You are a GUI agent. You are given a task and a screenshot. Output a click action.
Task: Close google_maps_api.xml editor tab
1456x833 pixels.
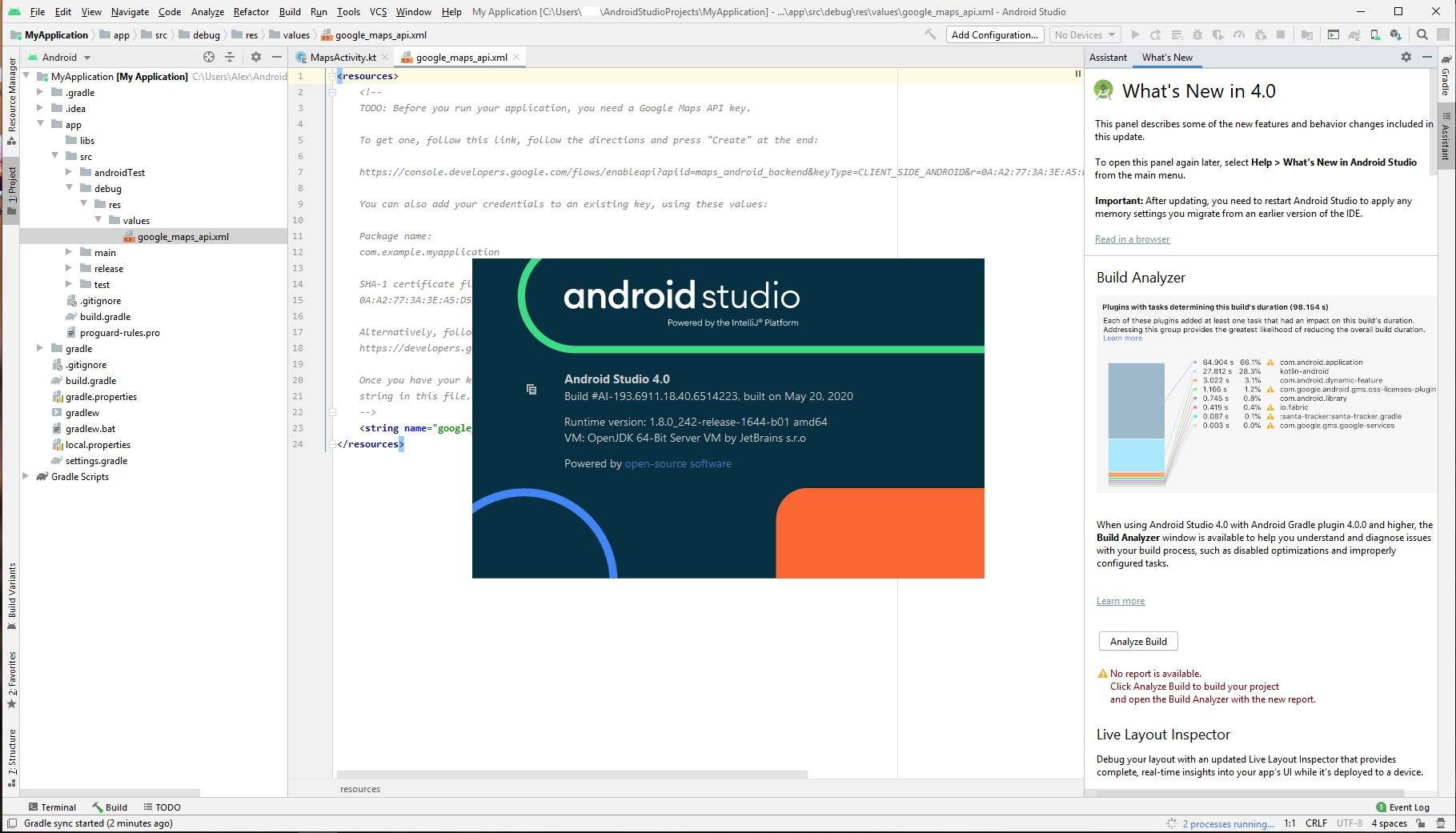point(516,57)
